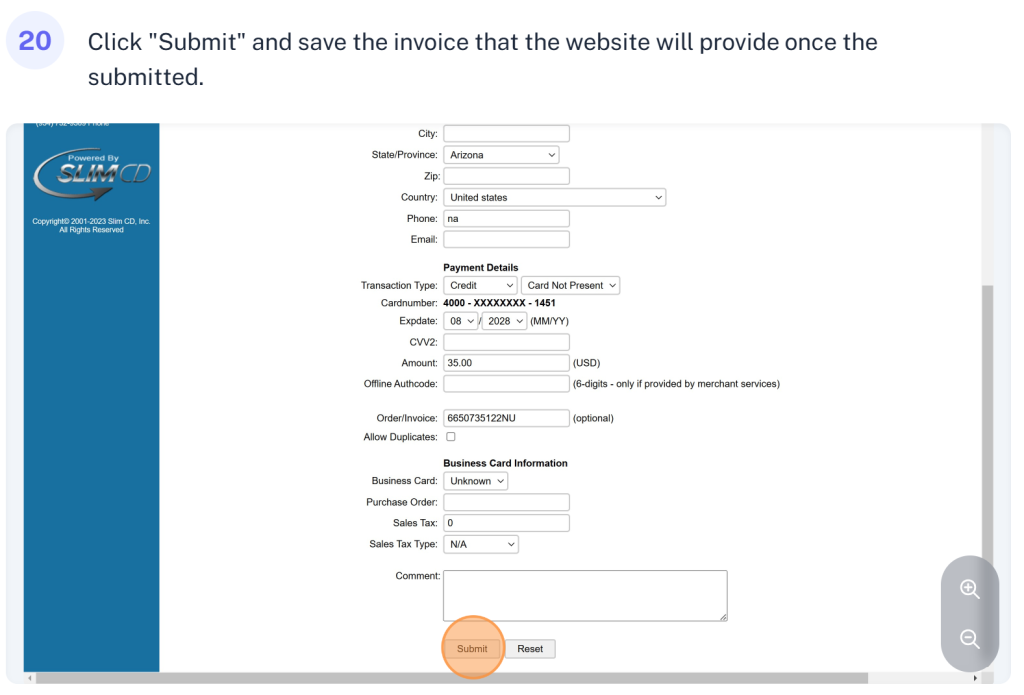Open the Card Not Present dropdown
This screenshot has width=1024, height=695.
[570, 286]
